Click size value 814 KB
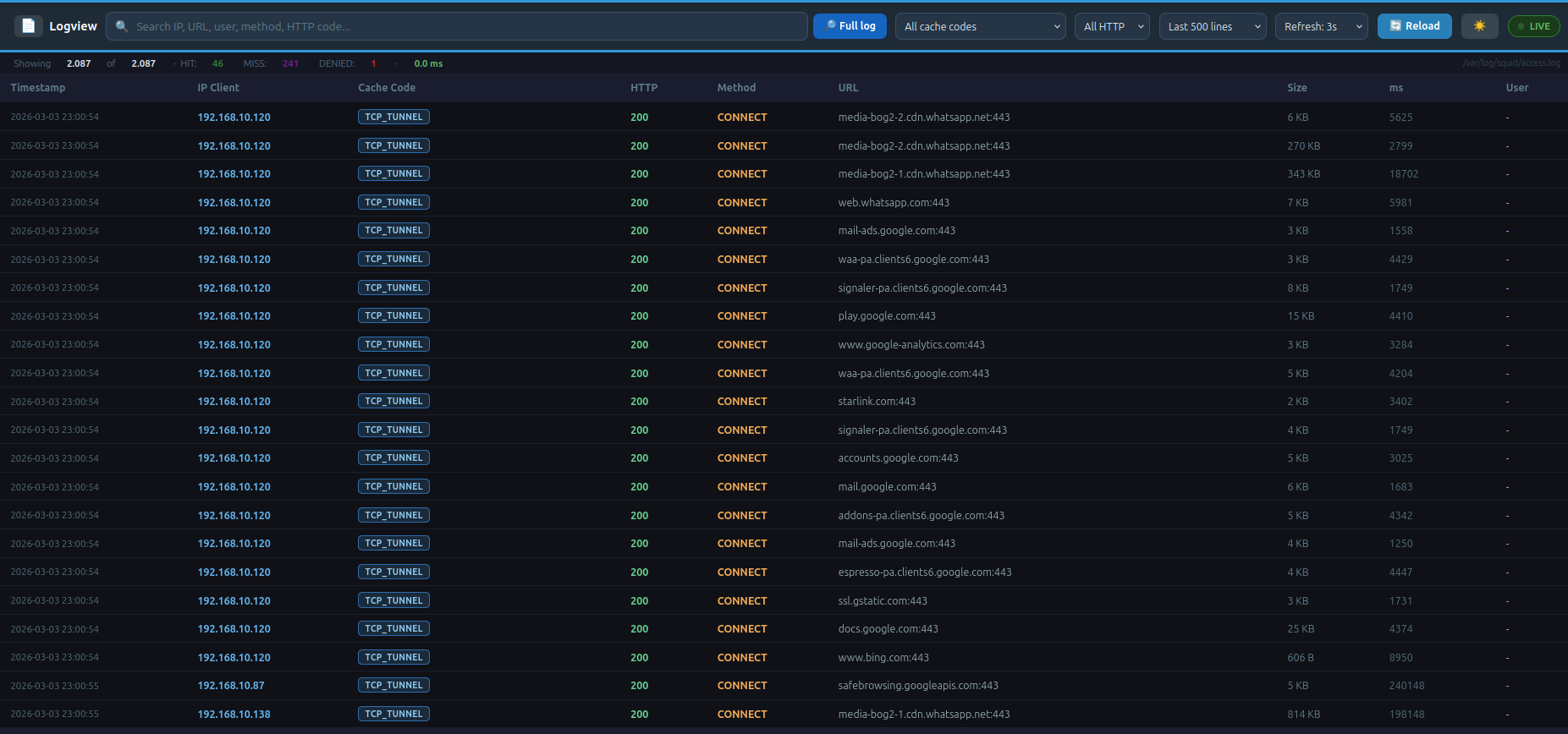The image size is (1568, 734). point(1303,715)
